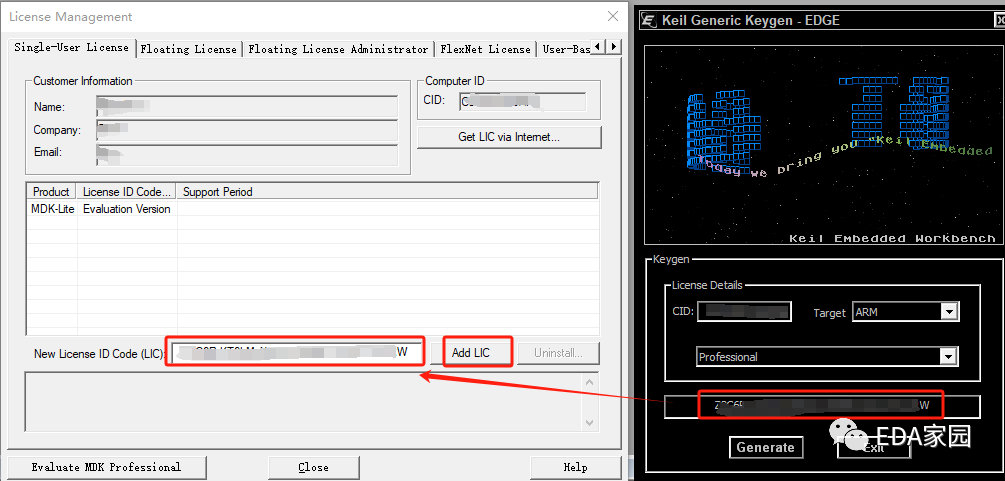
Task: Open the Floating License tab
Action: coord(188,49)
